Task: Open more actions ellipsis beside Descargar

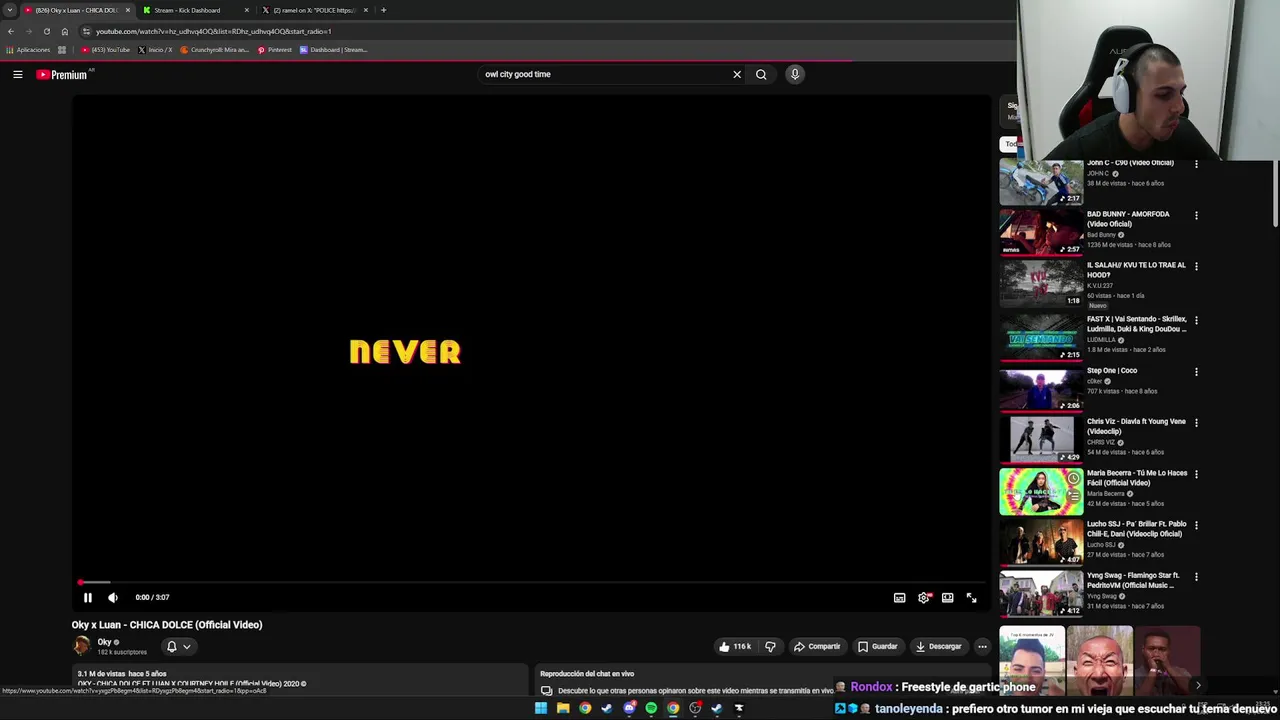Action: click(x=982, y=646)
